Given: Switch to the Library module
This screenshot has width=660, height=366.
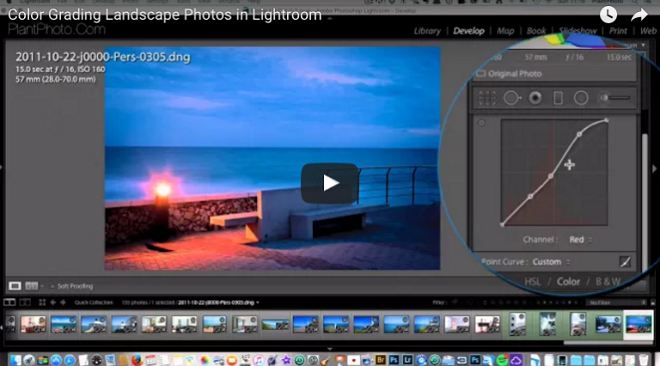Looking at the screenshot, I should pos(427,31).
